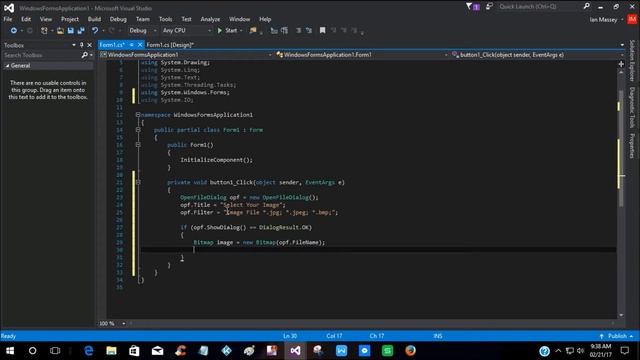
Task: Open the File menu
Action: [x=8, y=19]
